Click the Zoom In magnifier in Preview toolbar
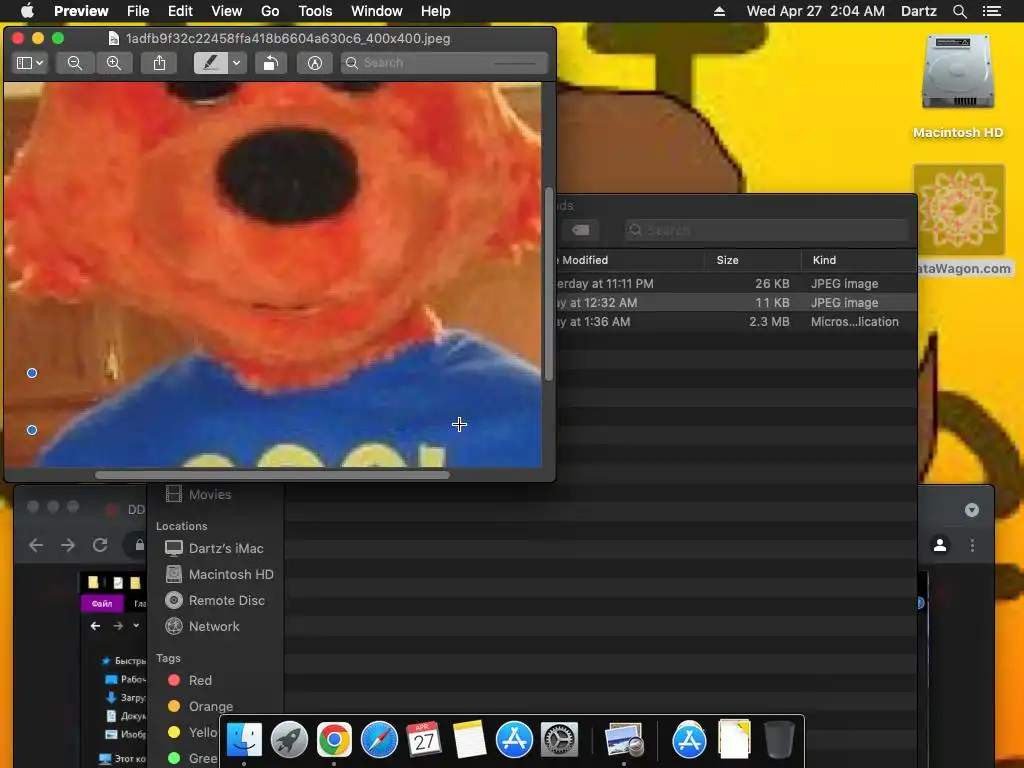This screenshot has height=768, width=1024. tap(114, 63)
